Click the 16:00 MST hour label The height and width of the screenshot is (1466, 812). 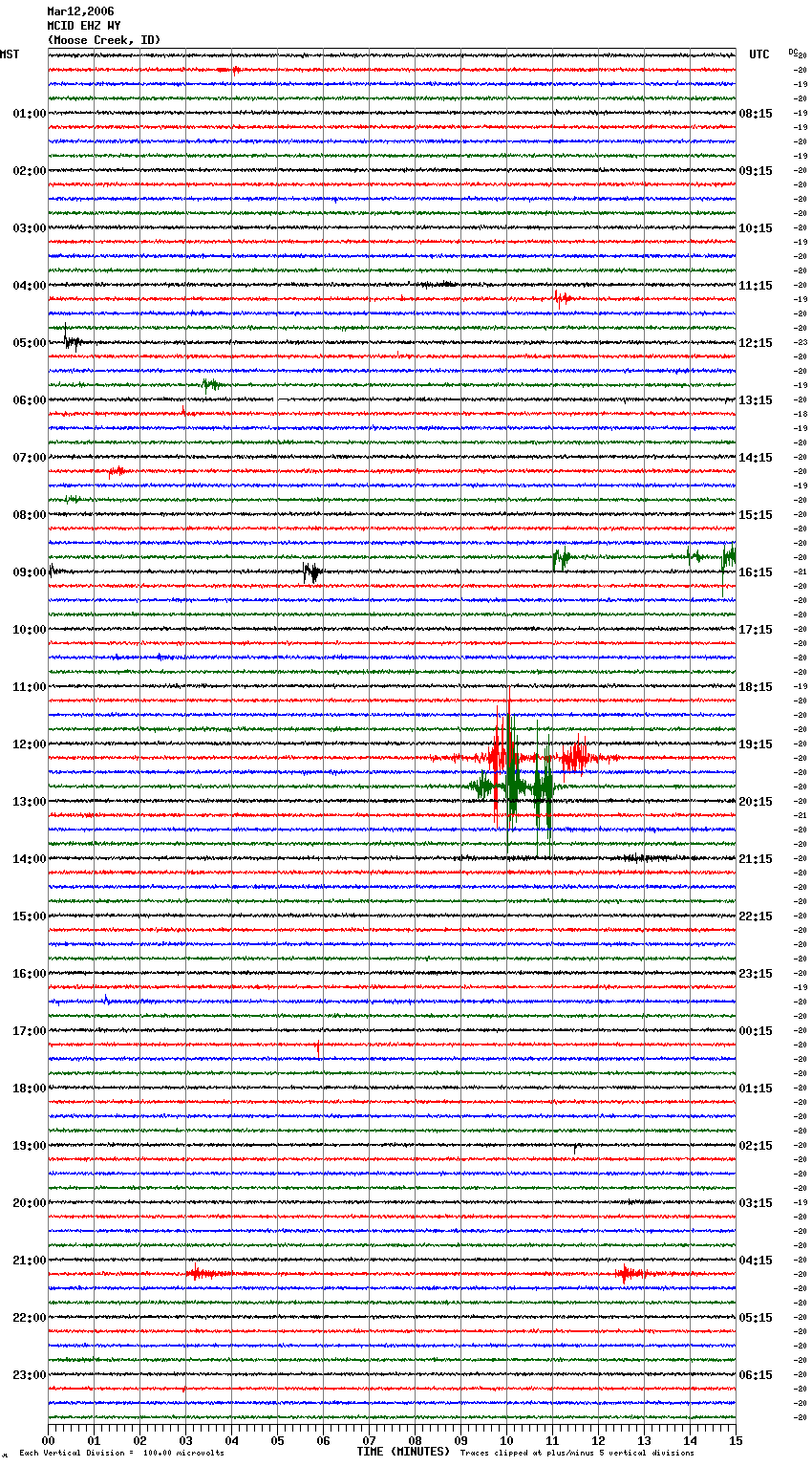coord(30,974)
